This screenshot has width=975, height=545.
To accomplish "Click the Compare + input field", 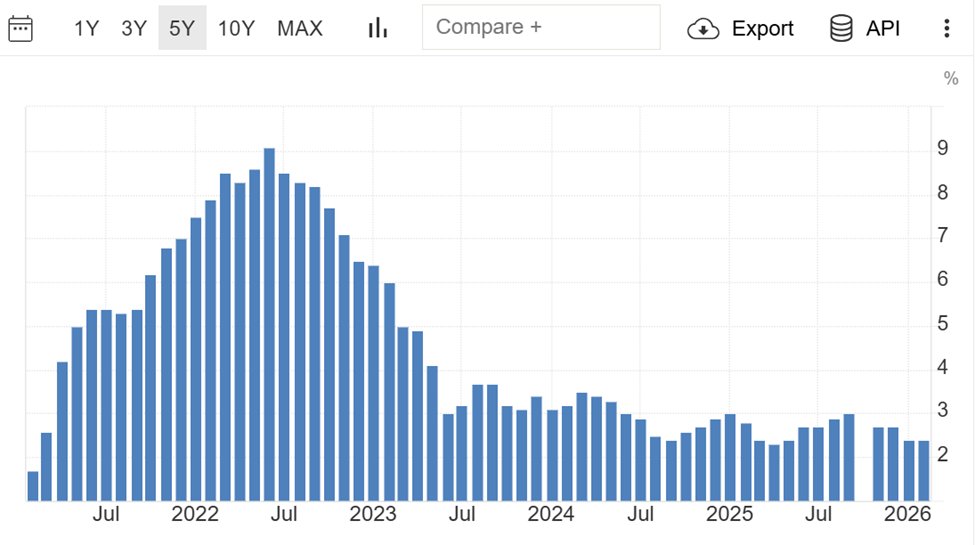I will click(x=541, y=27).
